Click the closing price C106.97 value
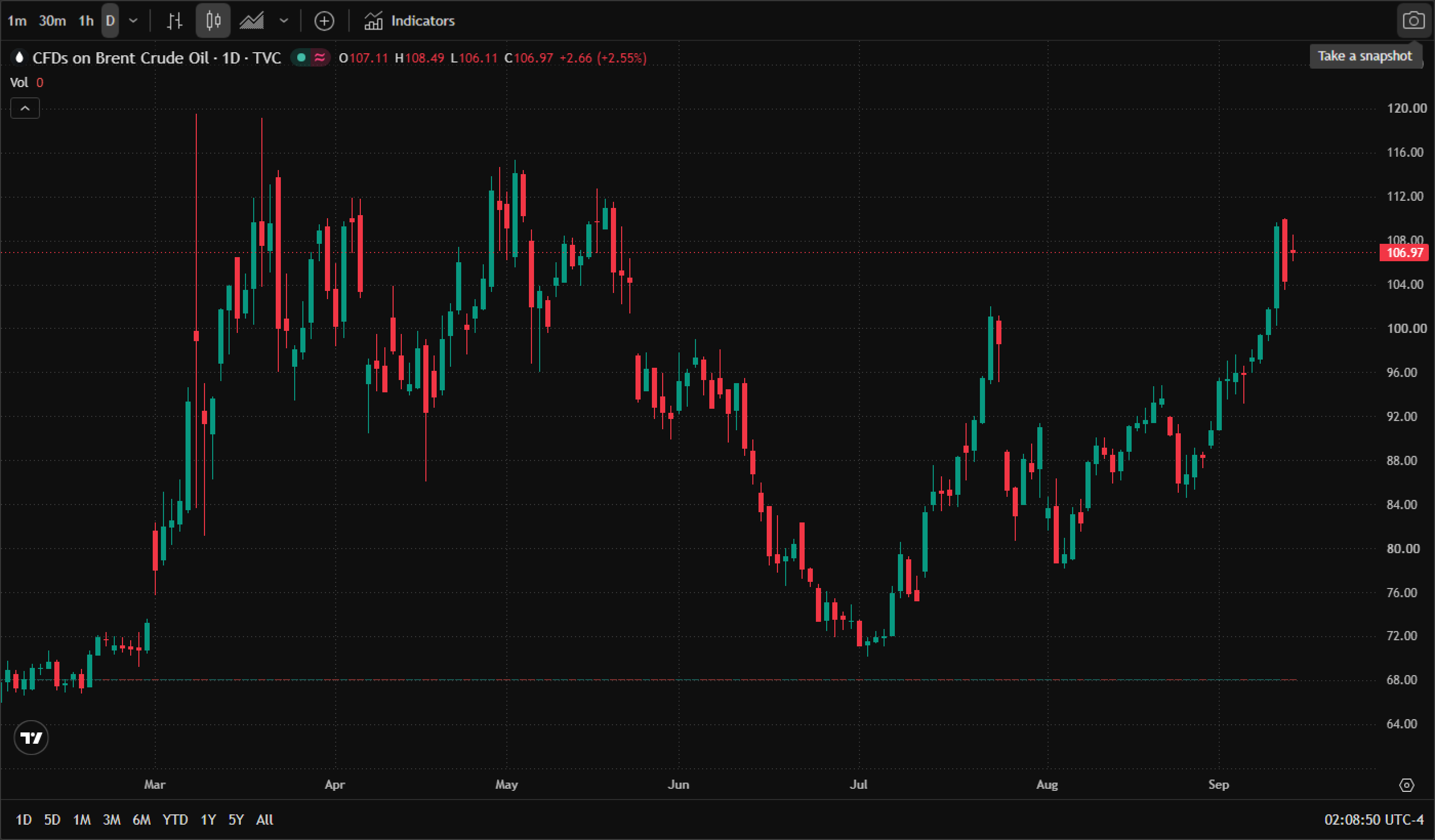Image resolution: width=1435 pixels, height=840 pixels. pos(529,58)
